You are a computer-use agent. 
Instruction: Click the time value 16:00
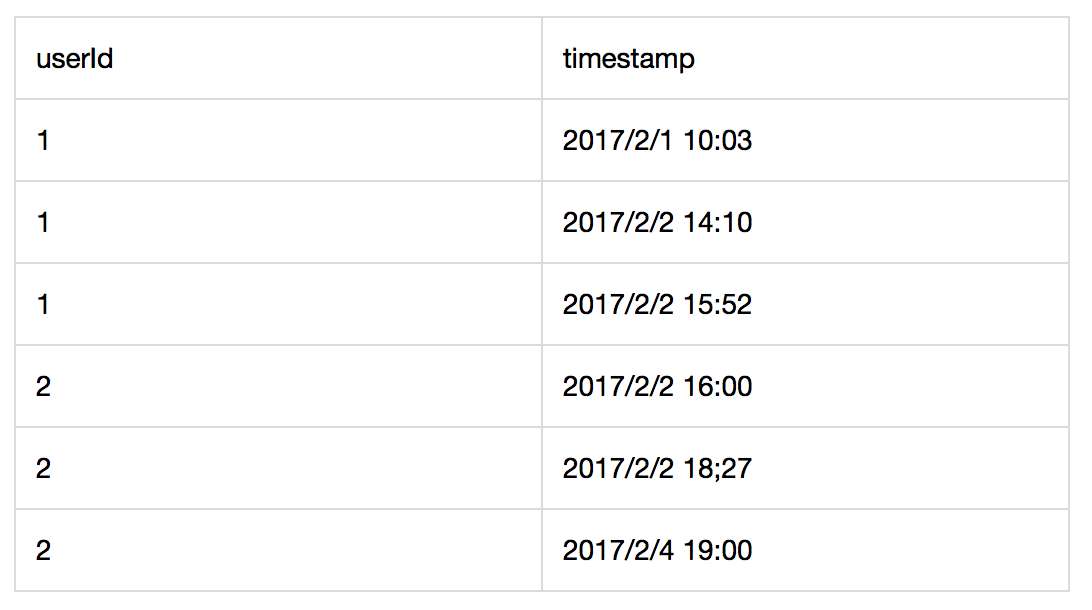[717, 386]
